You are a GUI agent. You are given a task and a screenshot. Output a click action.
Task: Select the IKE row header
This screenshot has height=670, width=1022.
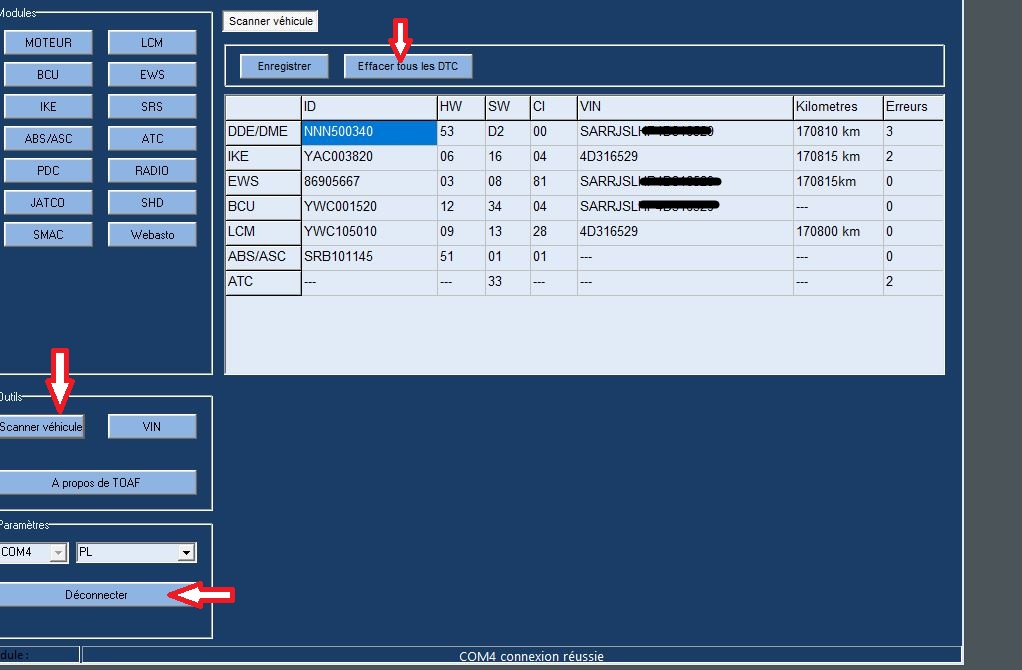263,157
